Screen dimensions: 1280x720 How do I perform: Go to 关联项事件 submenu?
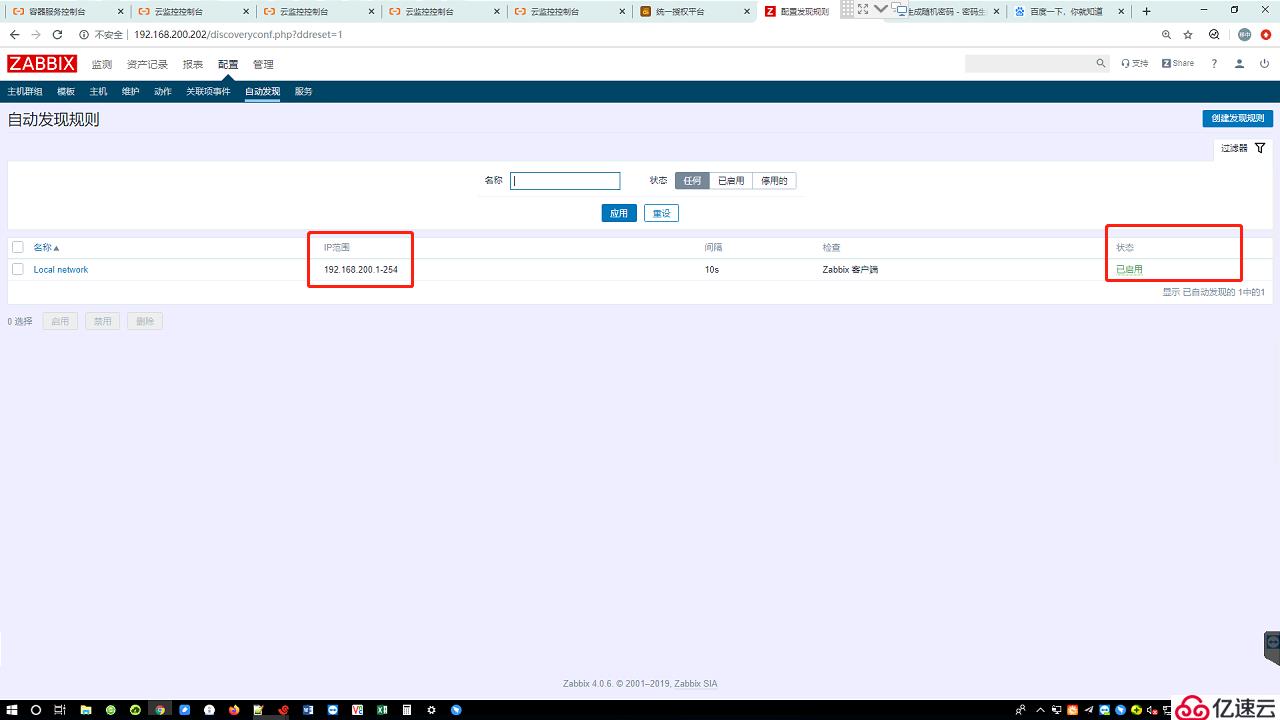pos(208,91)
